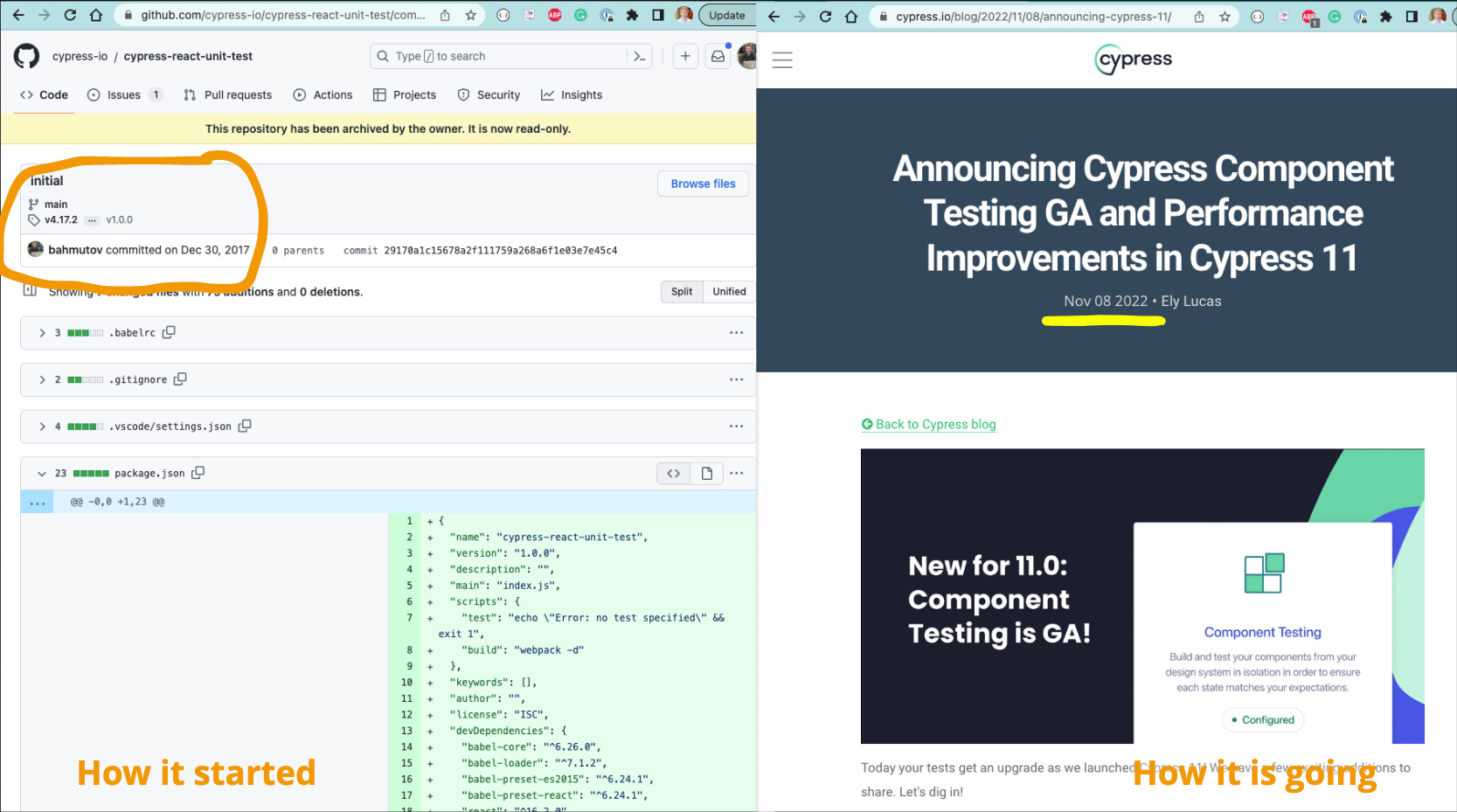Image resolution: width=1457 pixels, height=812 pixels.
Task: Copy the .gitignore file path
Action: (180, 379)
